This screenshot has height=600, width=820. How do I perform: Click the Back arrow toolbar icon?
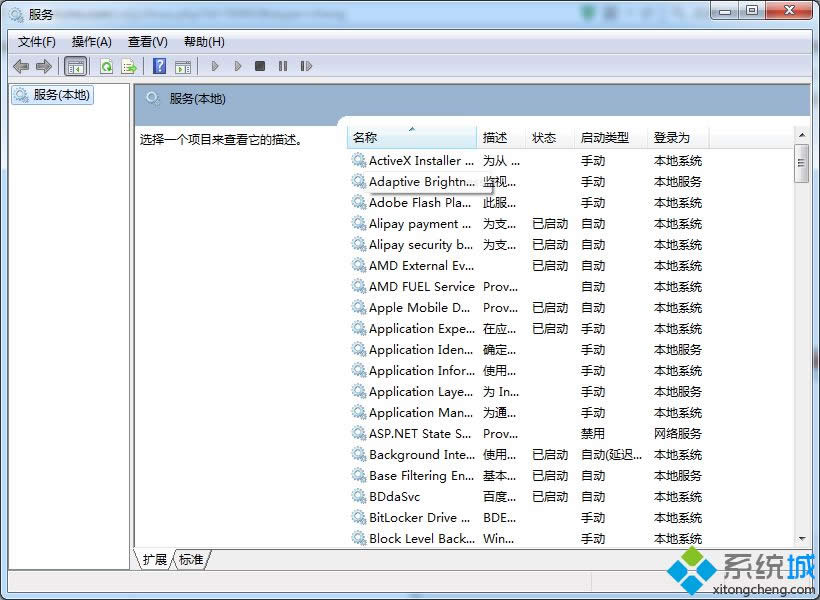21,66
